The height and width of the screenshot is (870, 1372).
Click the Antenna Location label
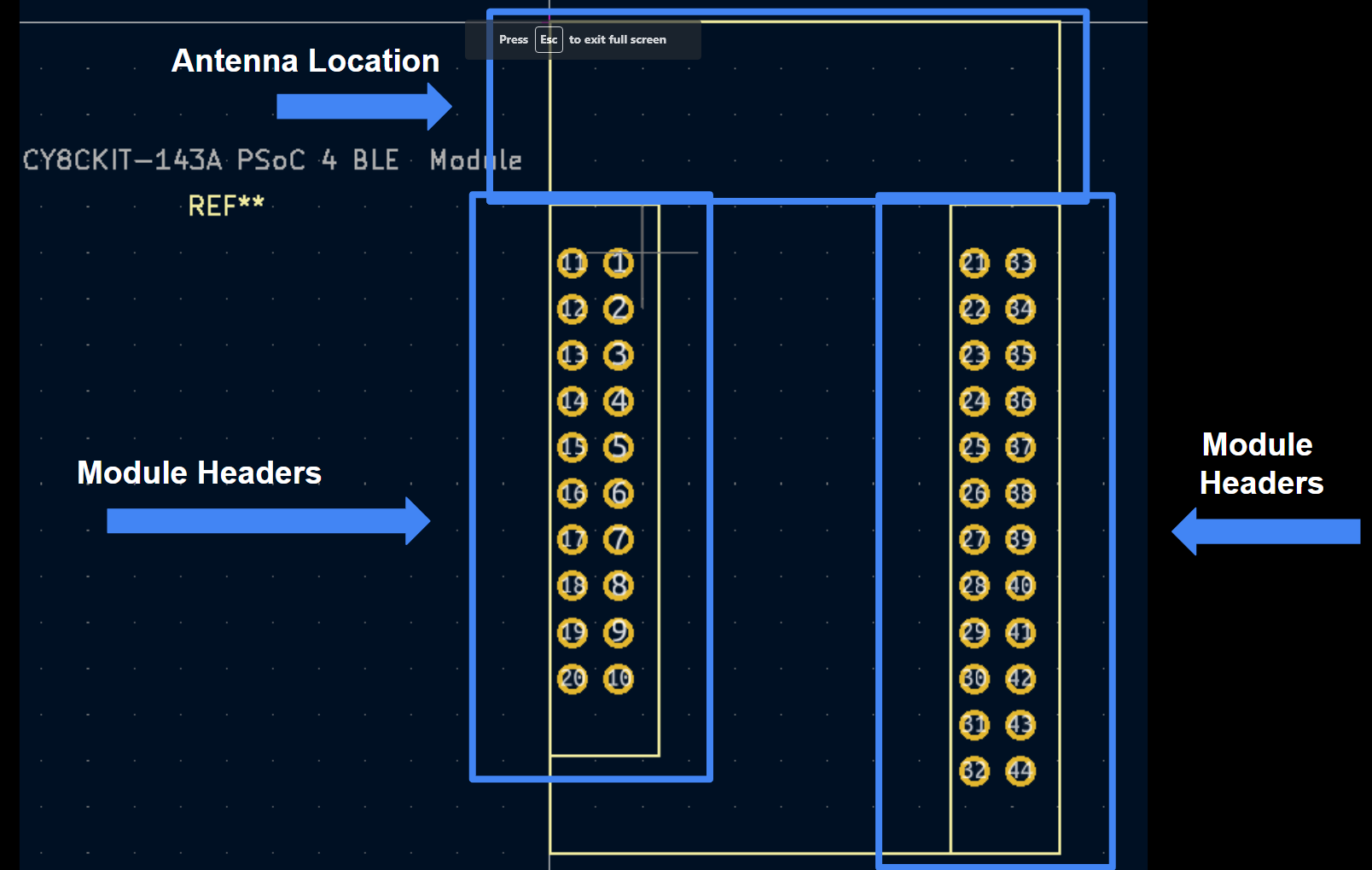pyautogui.click(x=305, y=61)
